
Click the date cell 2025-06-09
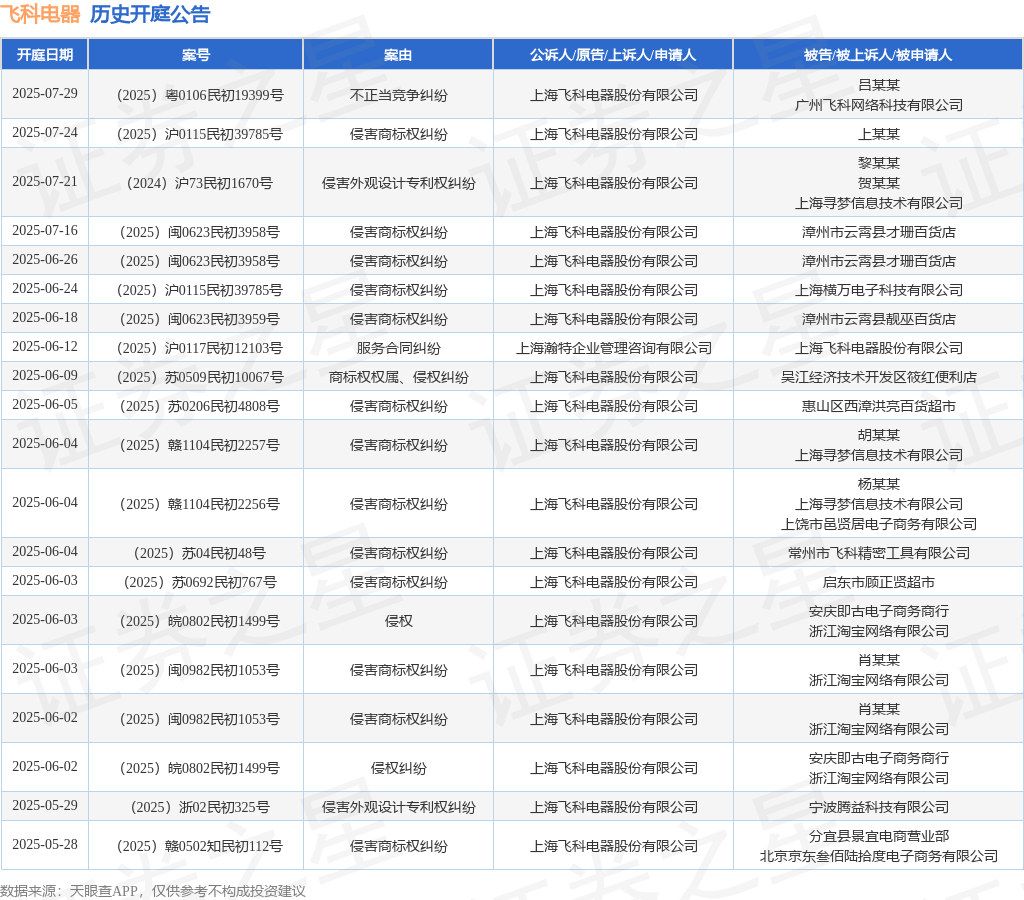[44, 376]
